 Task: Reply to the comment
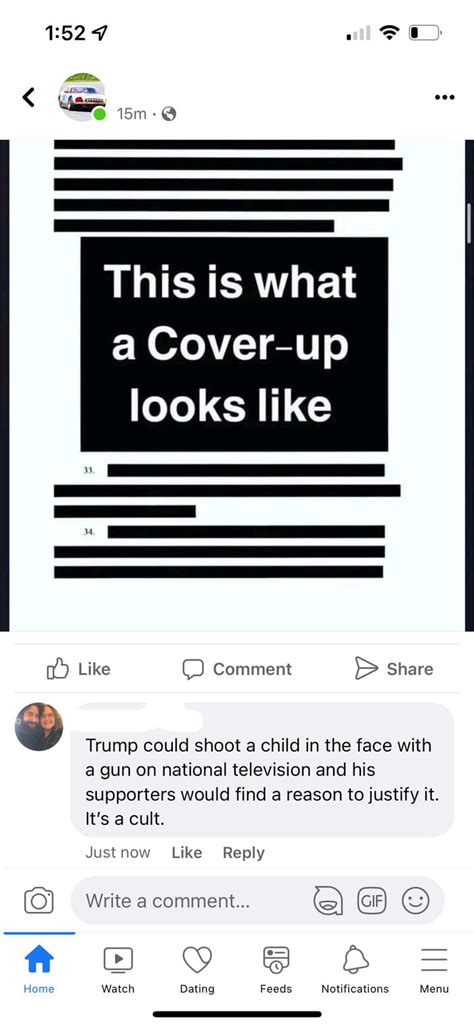(x=244, y=853)
